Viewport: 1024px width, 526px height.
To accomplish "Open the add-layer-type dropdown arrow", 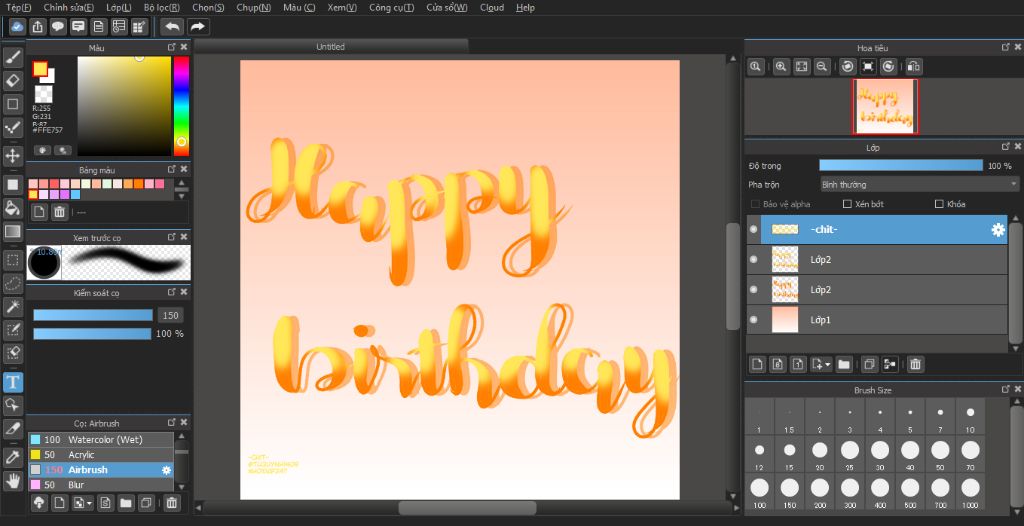I will click(828, 365).
